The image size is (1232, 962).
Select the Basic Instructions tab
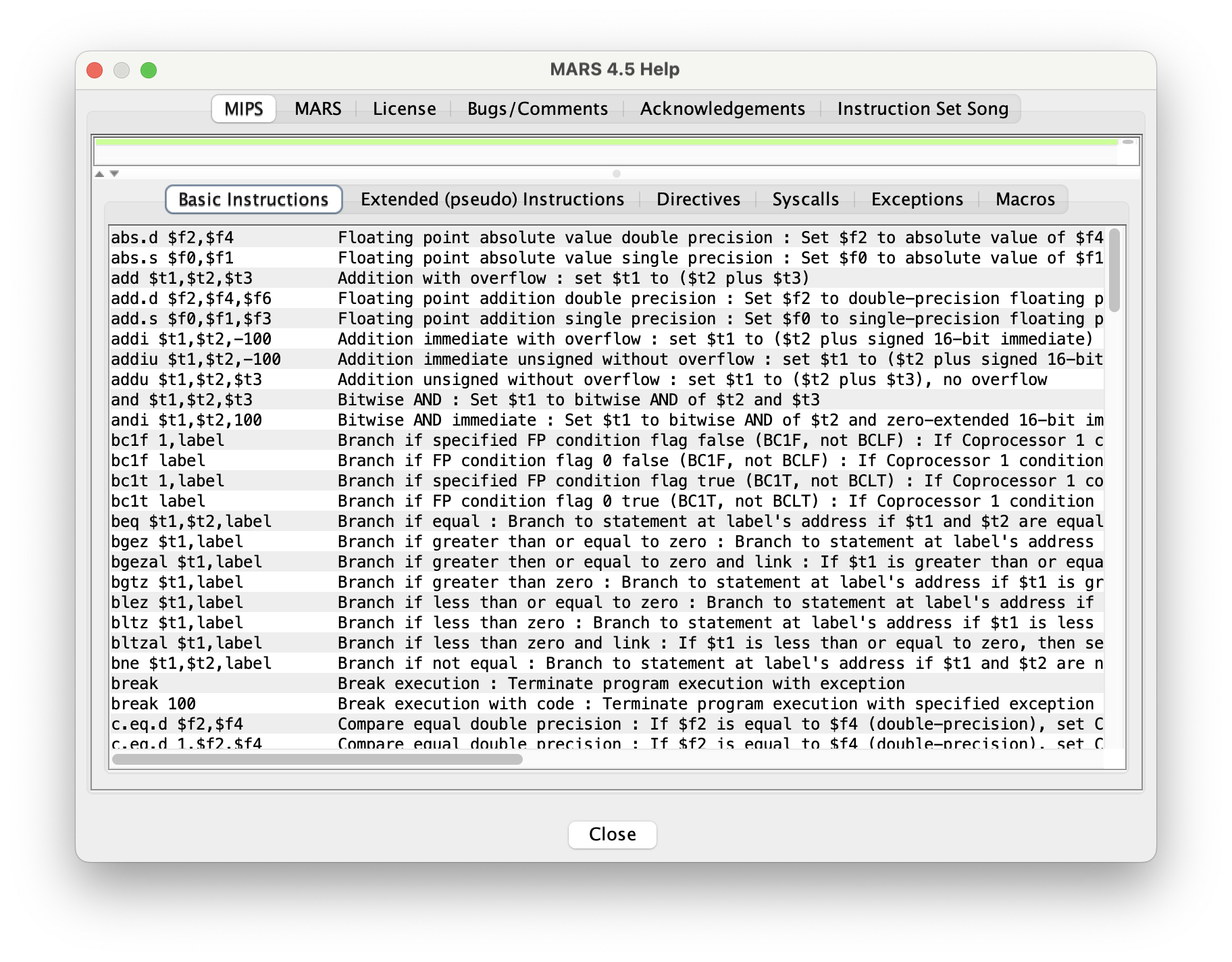(x=254, y=199)
